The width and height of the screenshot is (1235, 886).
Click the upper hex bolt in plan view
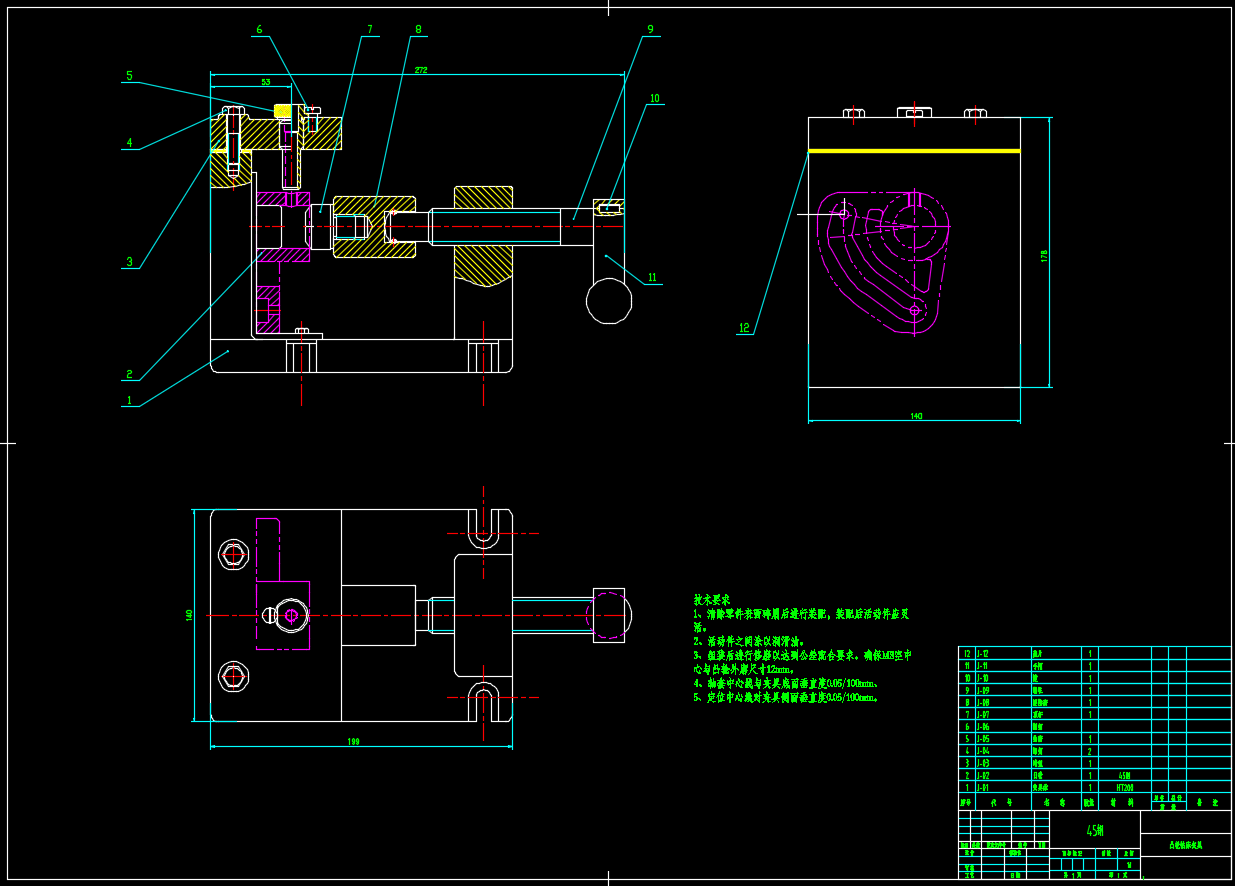(234, 554)
